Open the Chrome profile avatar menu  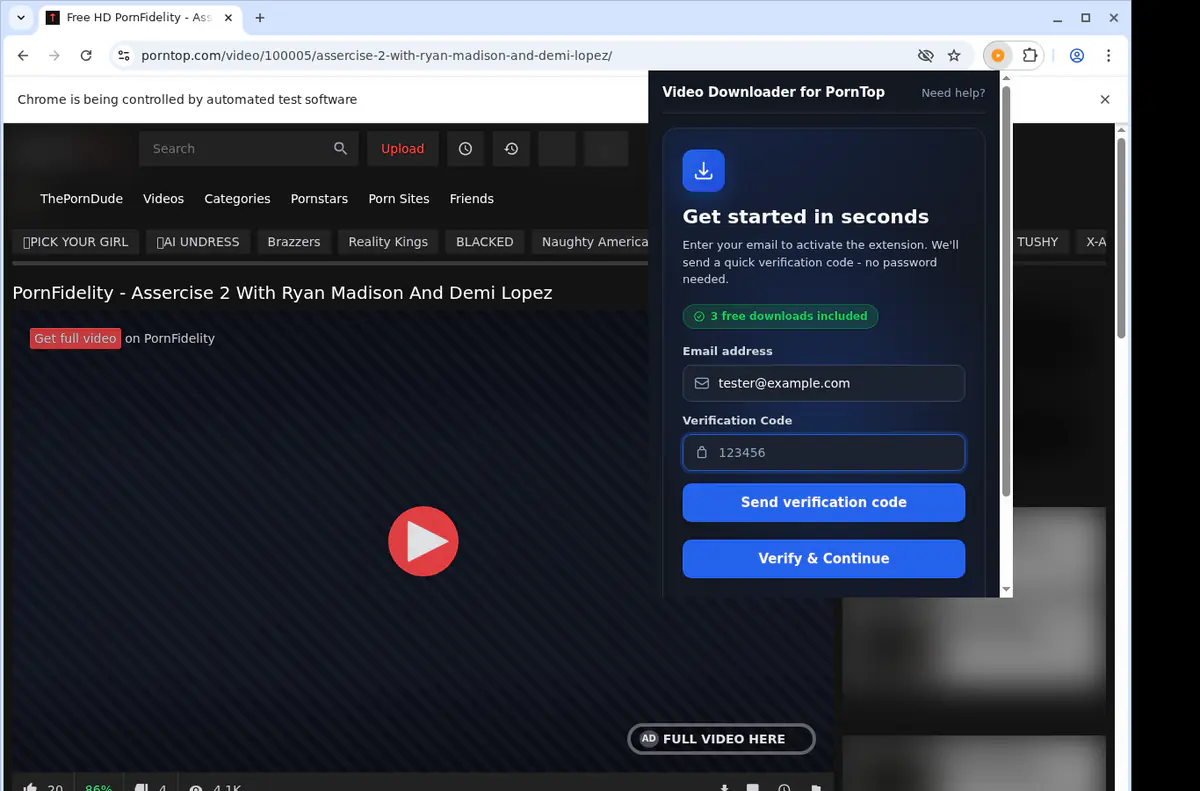1077,56
